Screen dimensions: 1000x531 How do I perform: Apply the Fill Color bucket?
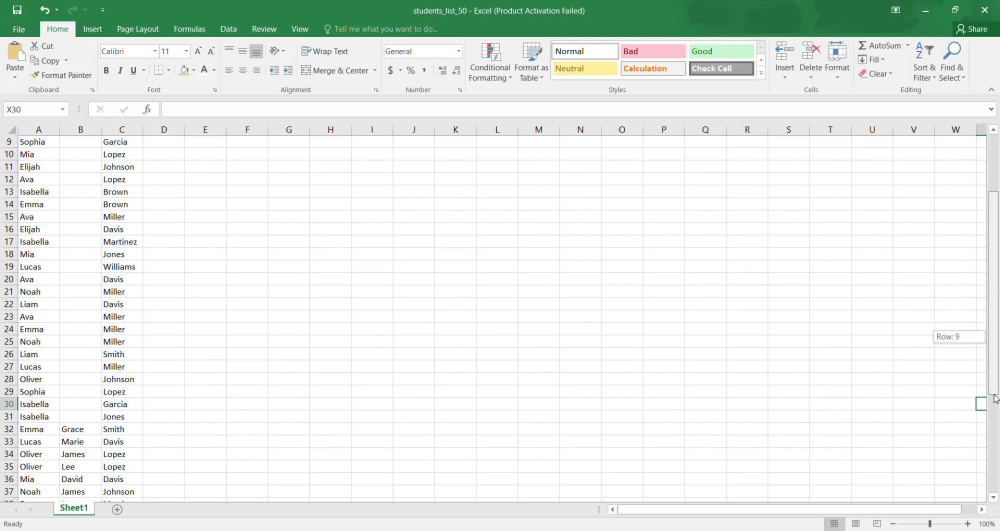point(184,70)
